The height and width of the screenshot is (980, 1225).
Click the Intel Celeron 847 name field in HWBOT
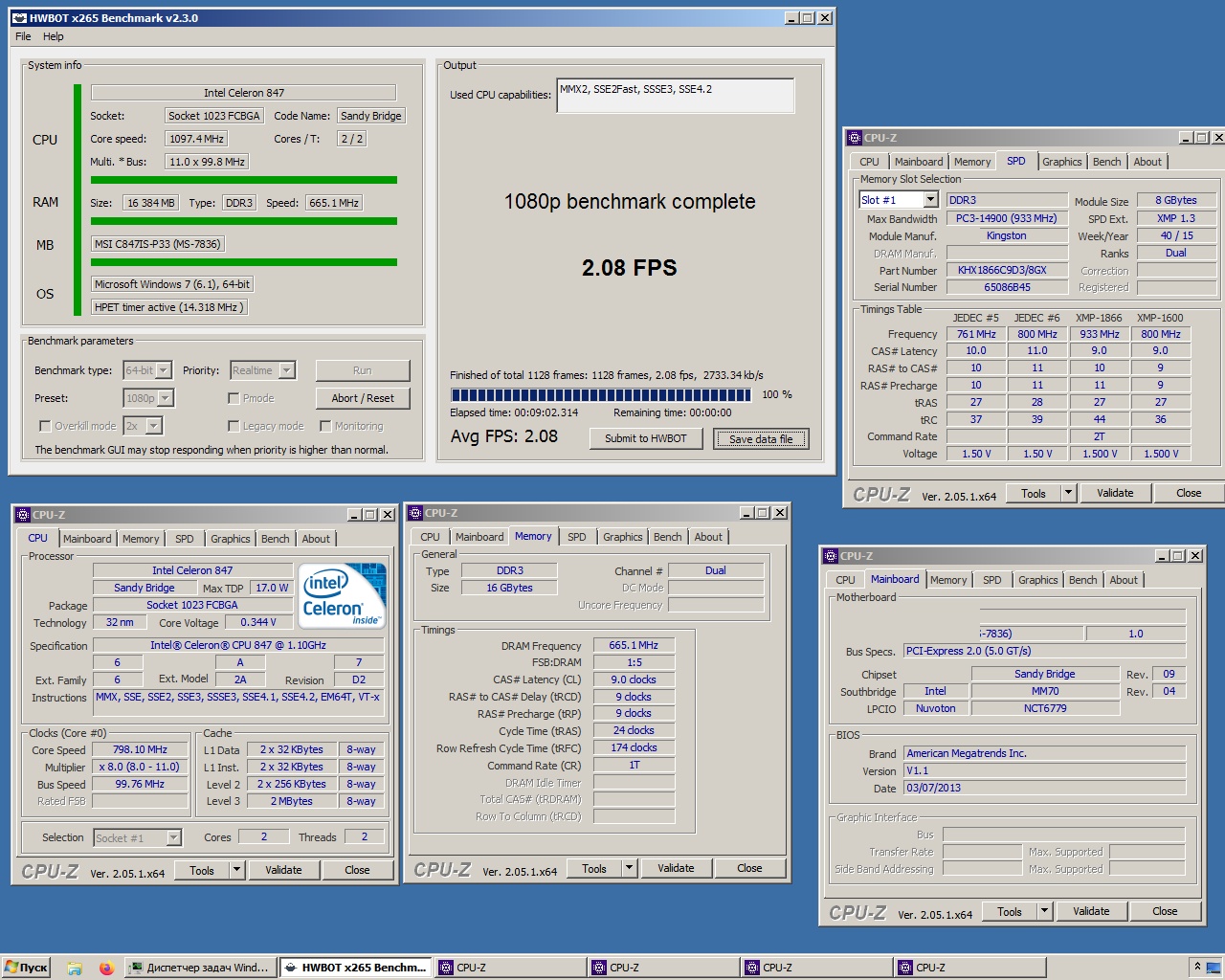243,93
